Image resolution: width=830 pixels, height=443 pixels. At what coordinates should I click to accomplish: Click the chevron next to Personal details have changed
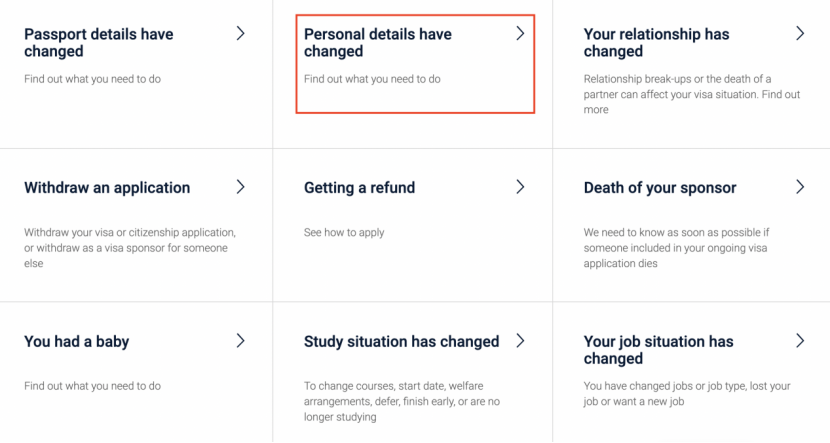tap(520, 33)
